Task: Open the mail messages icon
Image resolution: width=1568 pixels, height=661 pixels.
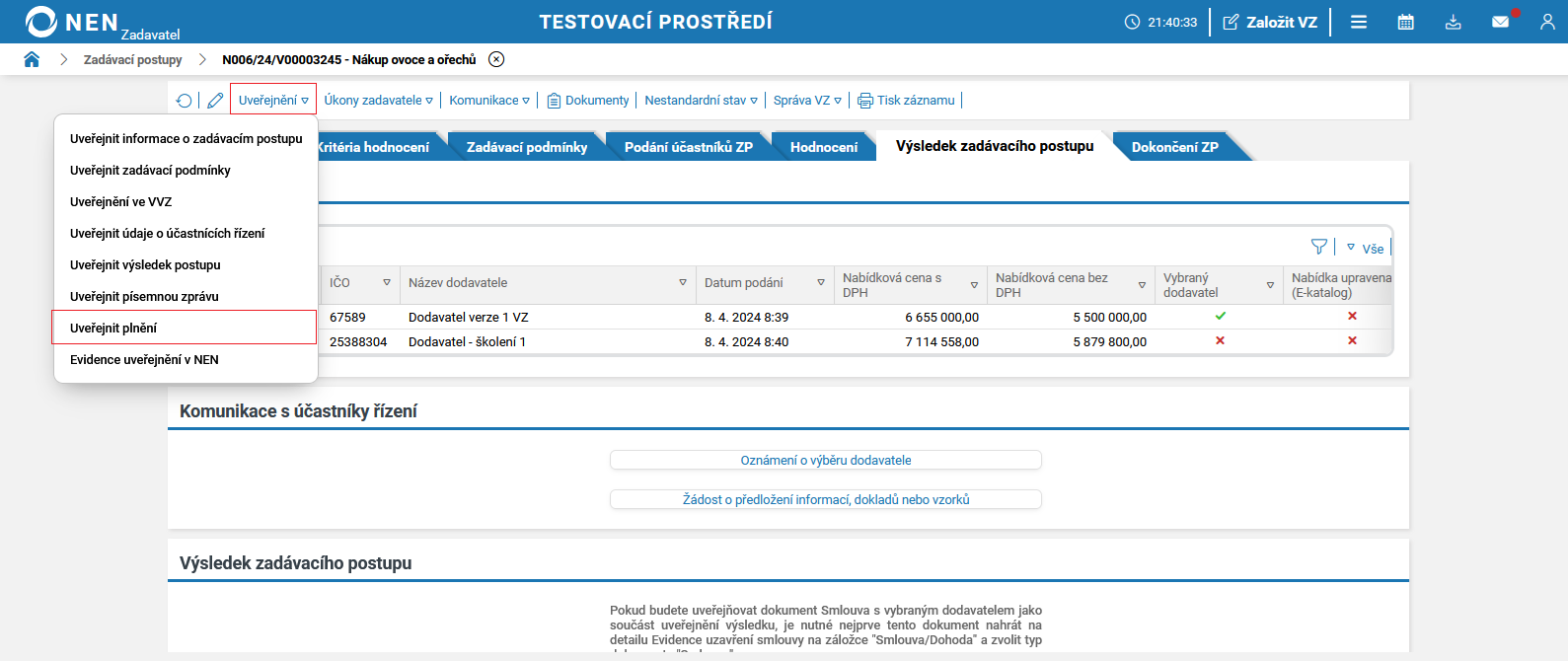Action: click(x=1501, y=22)
